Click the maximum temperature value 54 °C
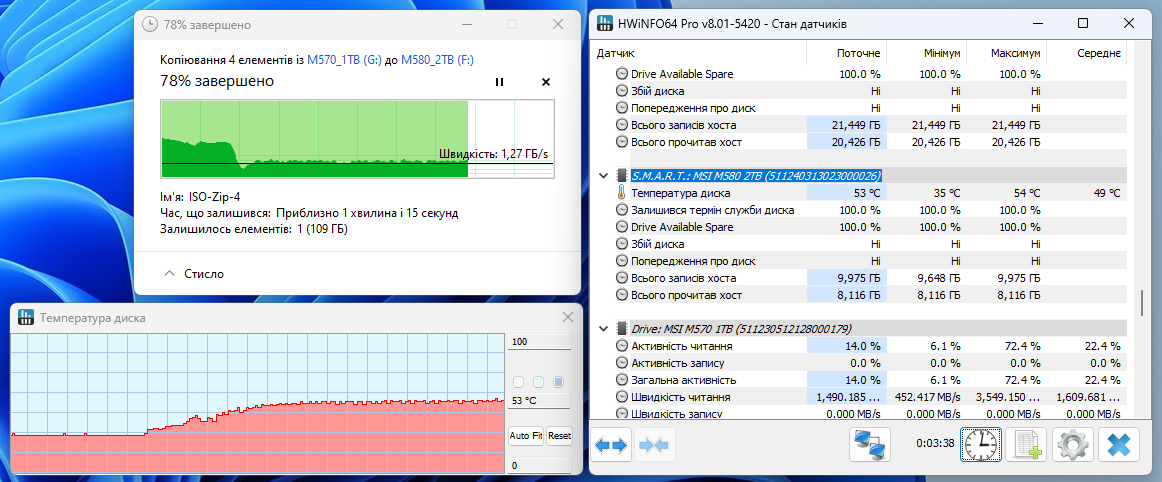The image size is (1162, 482). tap(1025, 193)
